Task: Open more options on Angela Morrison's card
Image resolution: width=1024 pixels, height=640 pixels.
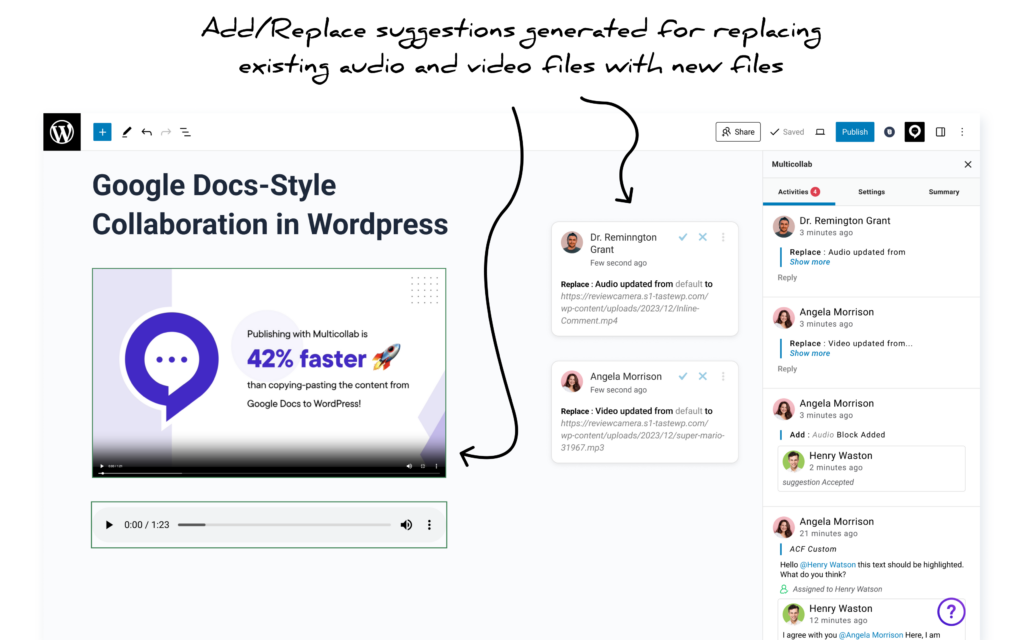Action: click(723, 376)
